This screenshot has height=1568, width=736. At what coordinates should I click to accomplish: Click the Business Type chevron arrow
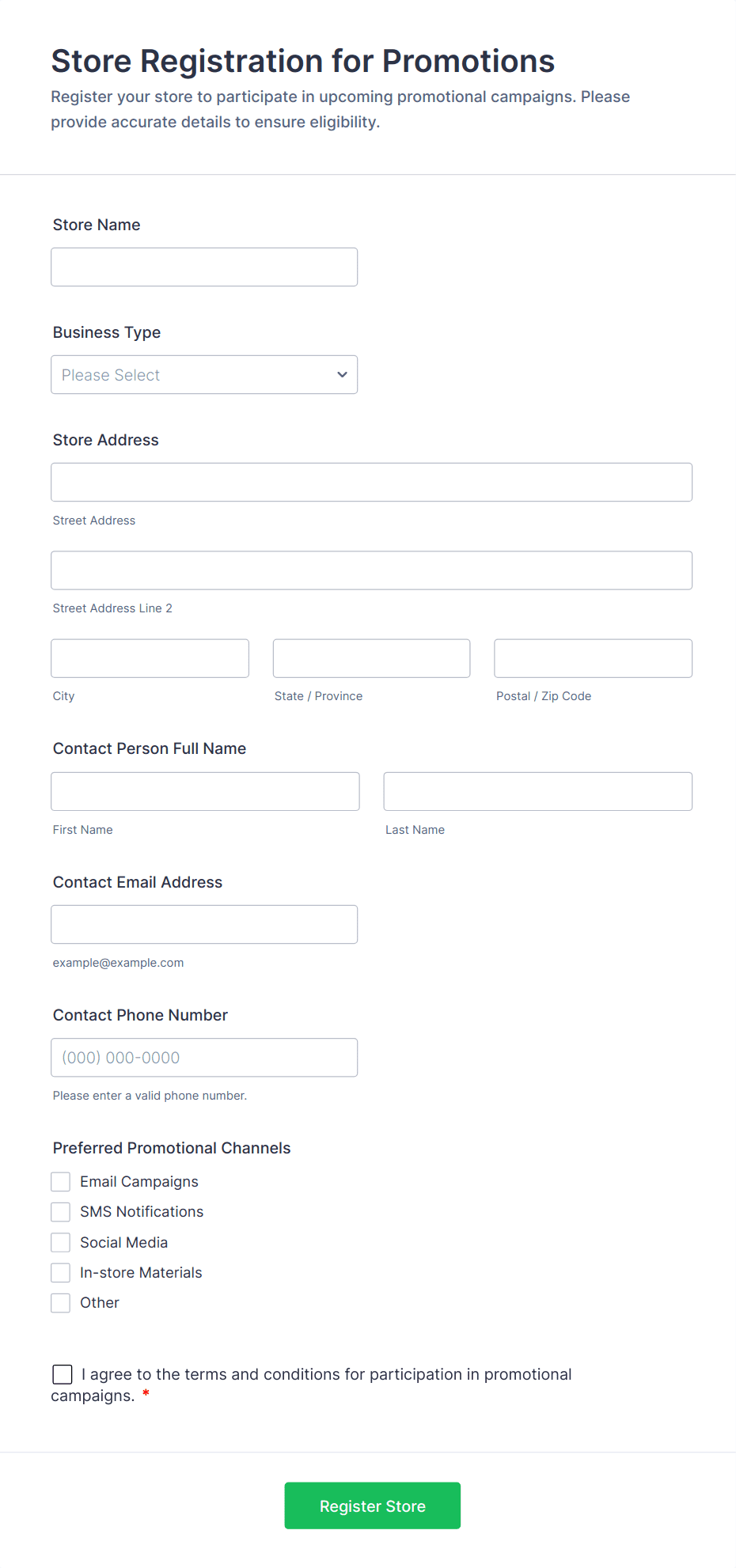tap(342, 375)
